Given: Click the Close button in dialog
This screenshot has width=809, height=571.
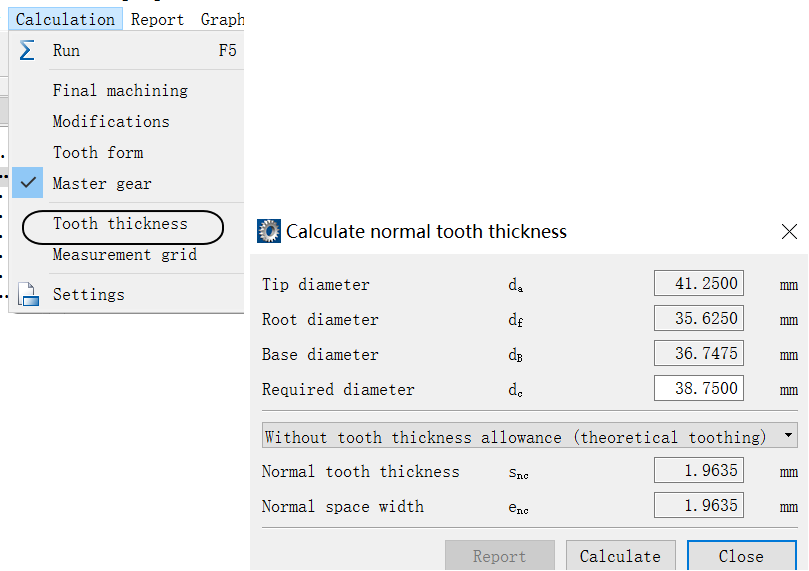Looking at the screenshot, I should click(741, 556).
